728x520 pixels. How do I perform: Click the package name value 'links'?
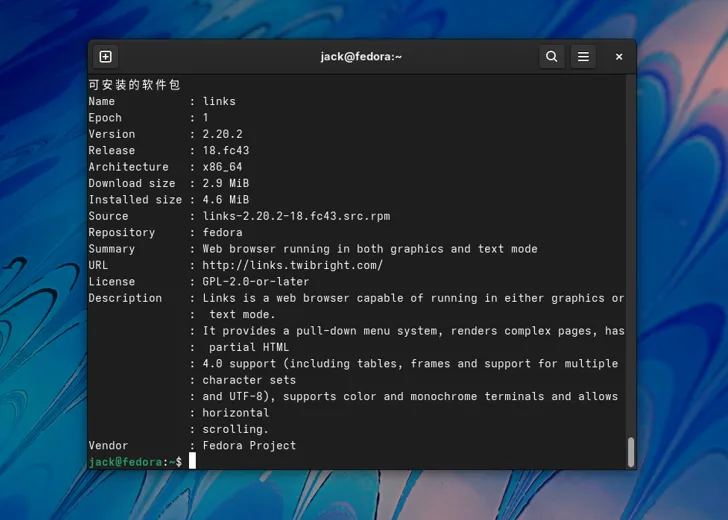click(x=219, y=101)
